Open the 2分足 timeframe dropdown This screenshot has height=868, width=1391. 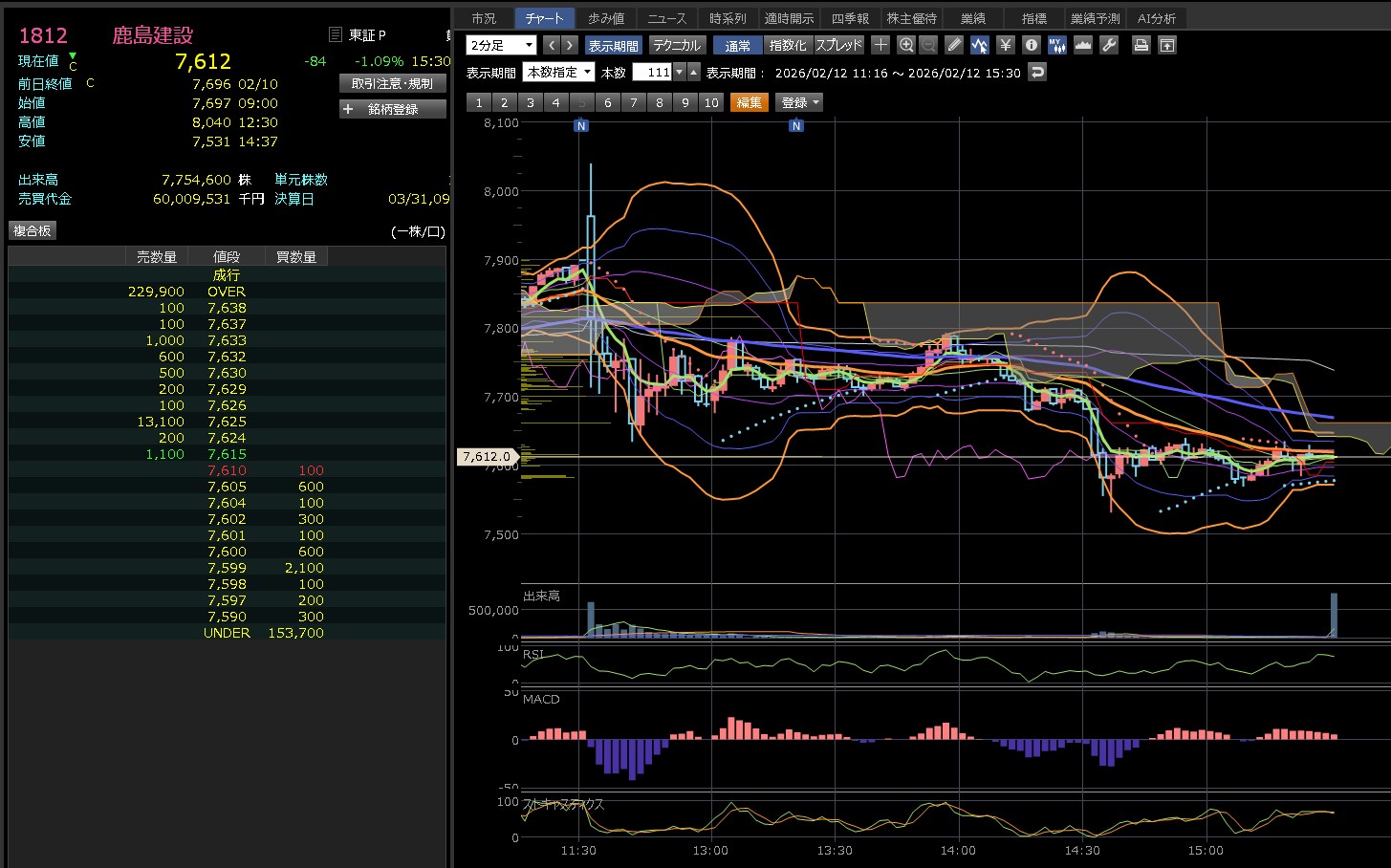[502, 45]
